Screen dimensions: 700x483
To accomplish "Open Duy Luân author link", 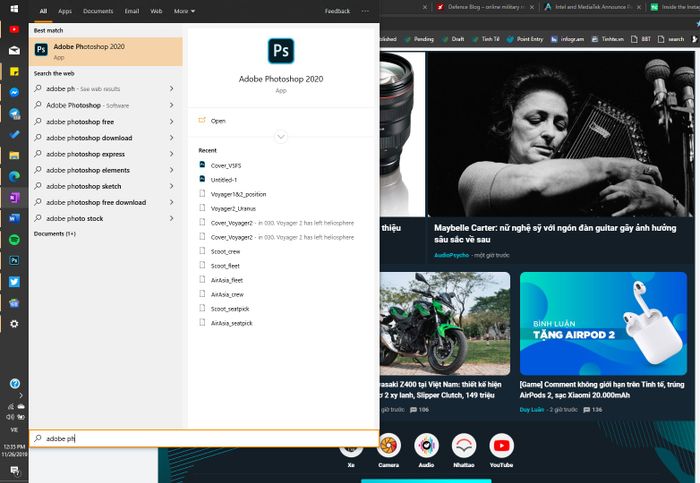I will coord(531,409).
